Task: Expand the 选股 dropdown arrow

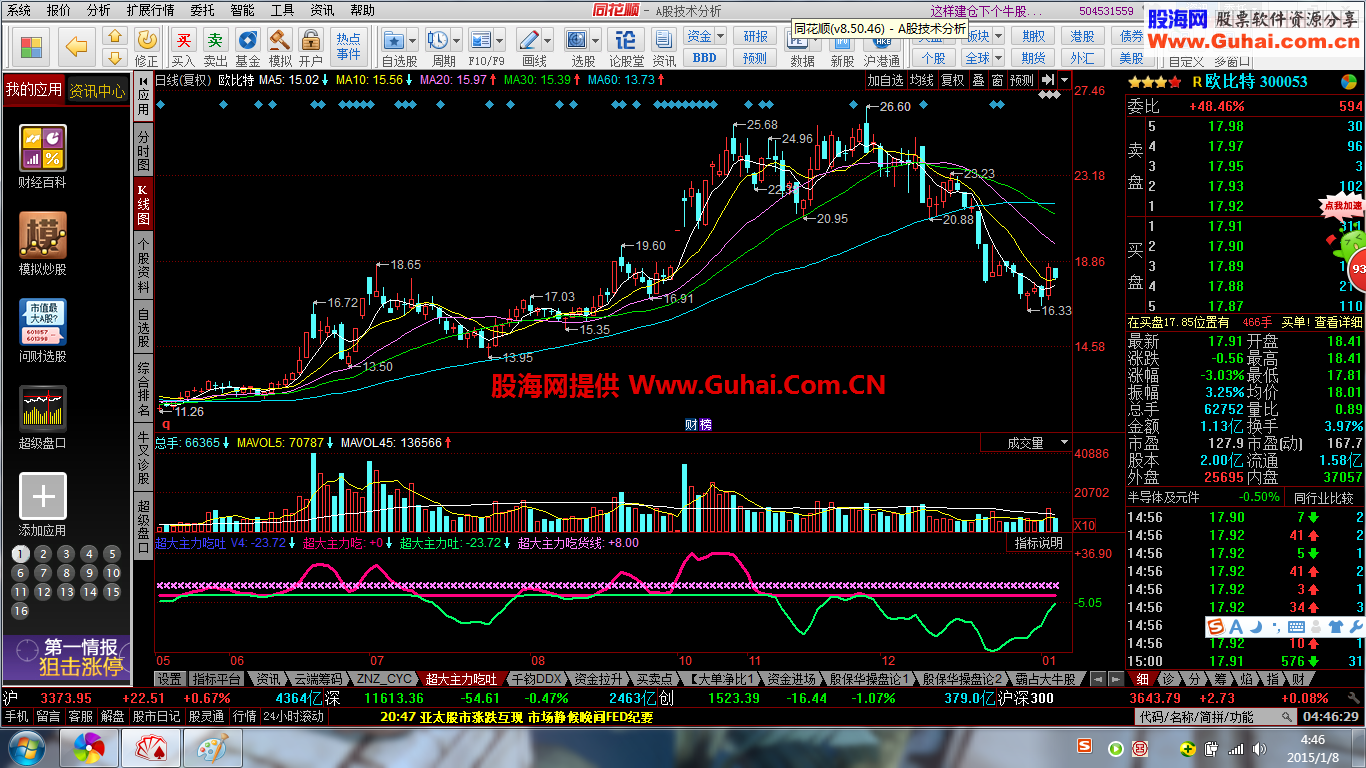Action: (x=595, y=41)
